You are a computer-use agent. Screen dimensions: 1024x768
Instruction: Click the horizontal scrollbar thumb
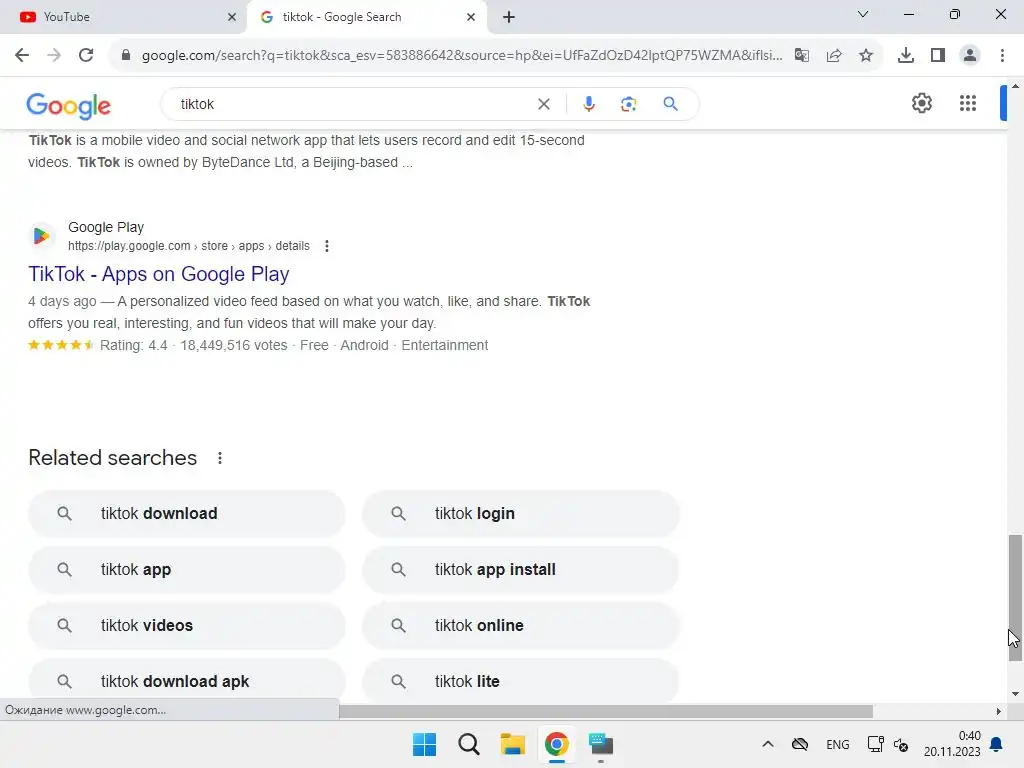click(605, 711)
